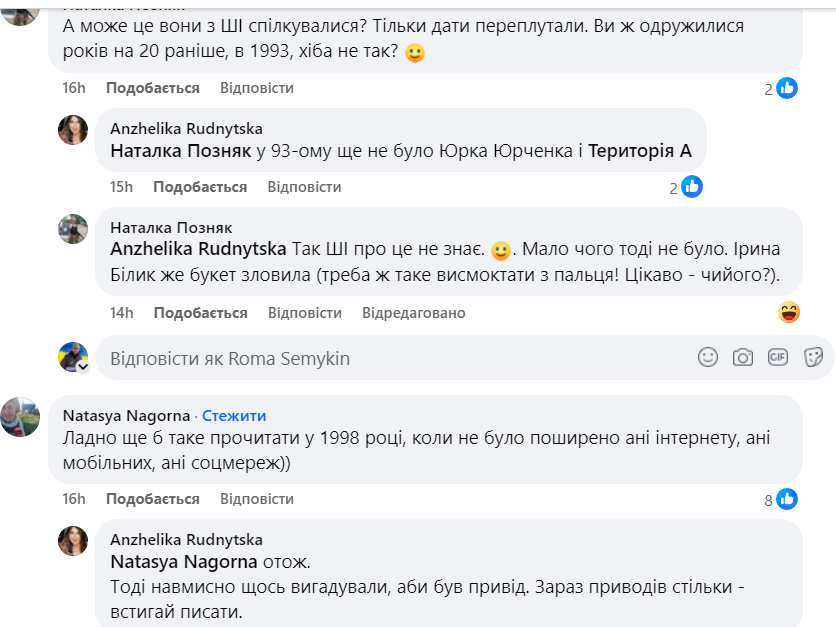Like Anzhelika Rudnytska's 15h comment
836x627 pixels.
(200, 187)
